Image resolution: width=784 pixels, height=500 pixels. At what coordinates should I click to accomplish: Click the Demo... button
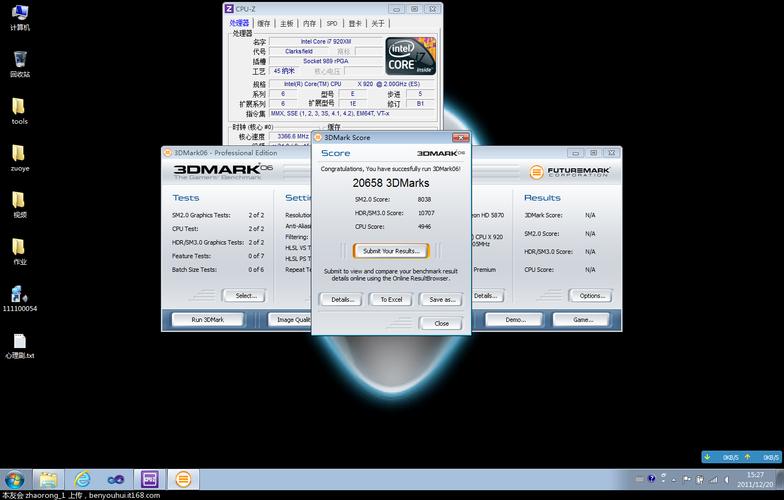coord(515,320)
